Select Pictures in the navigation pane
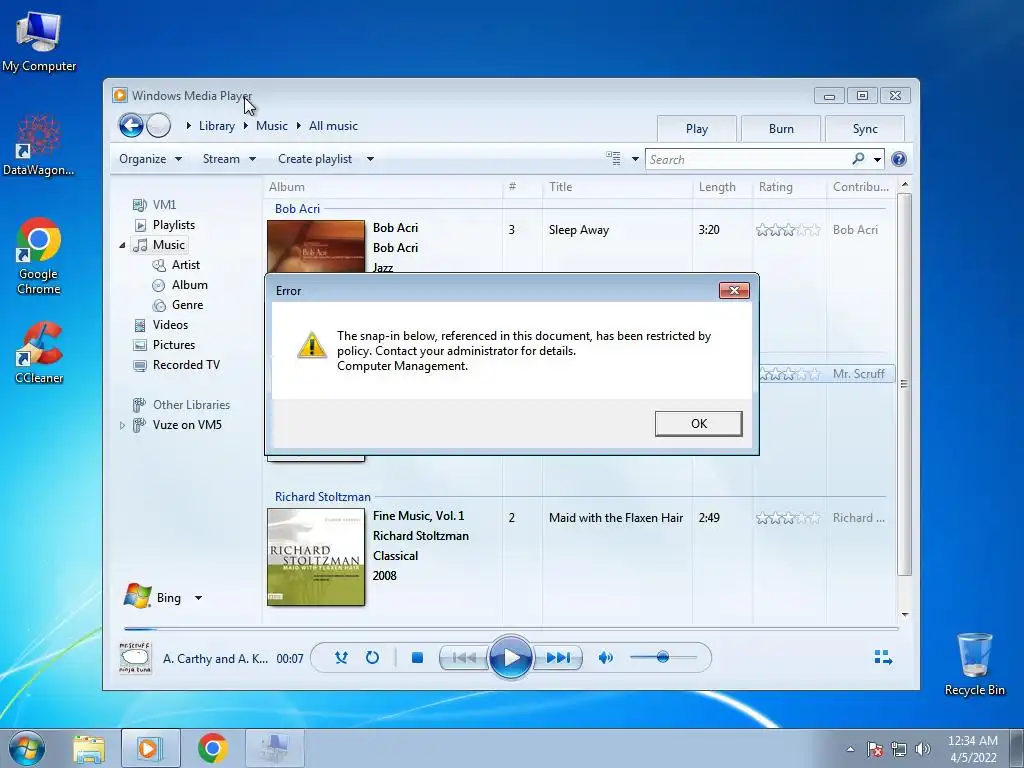Viewport: 1024px width, 768px height. tap(164, 345)
